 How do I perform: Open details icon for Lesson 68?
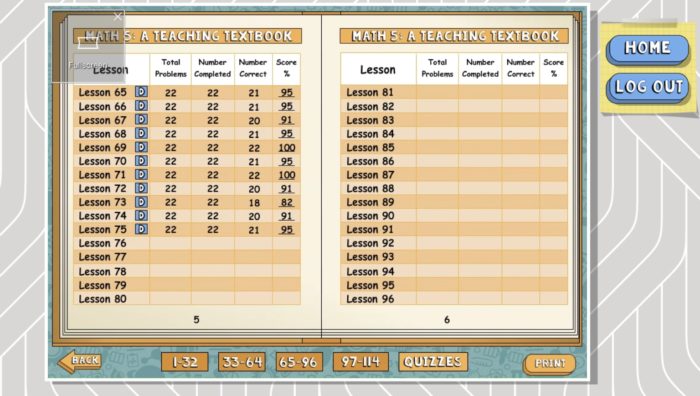[141, 133]
